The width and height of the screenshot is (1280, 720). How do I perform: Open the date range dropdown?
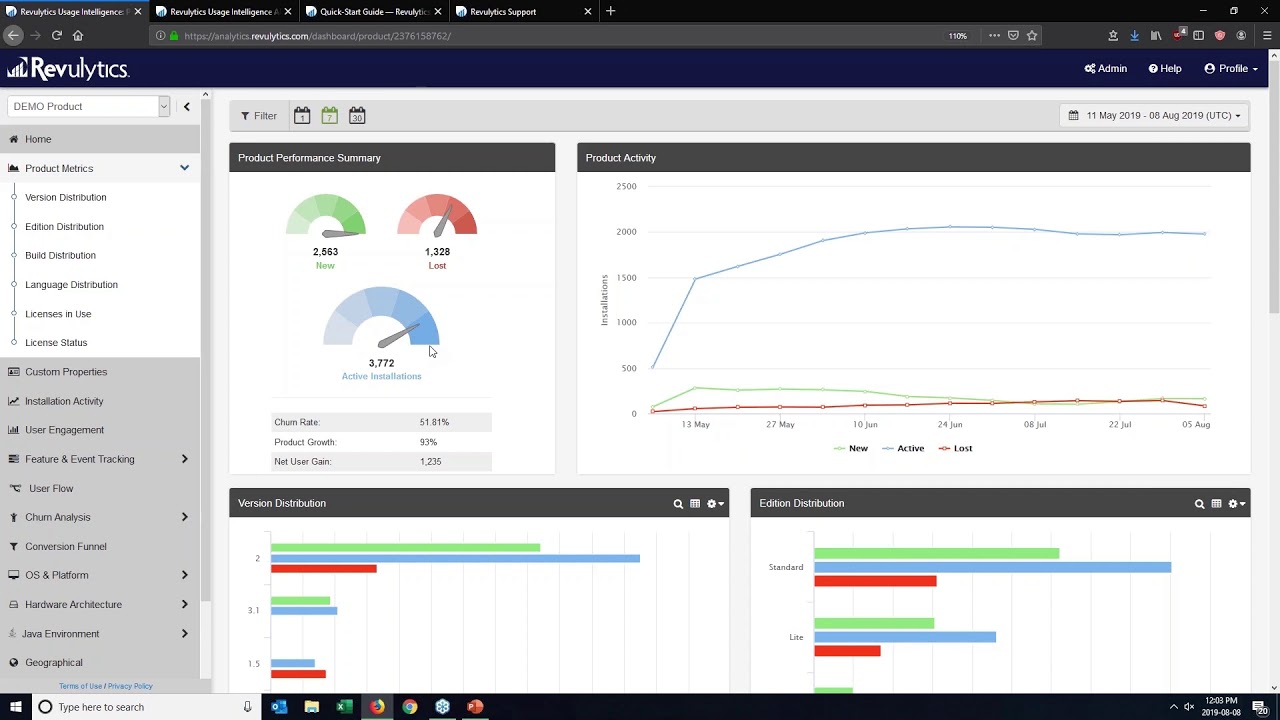click(1154, 115)
